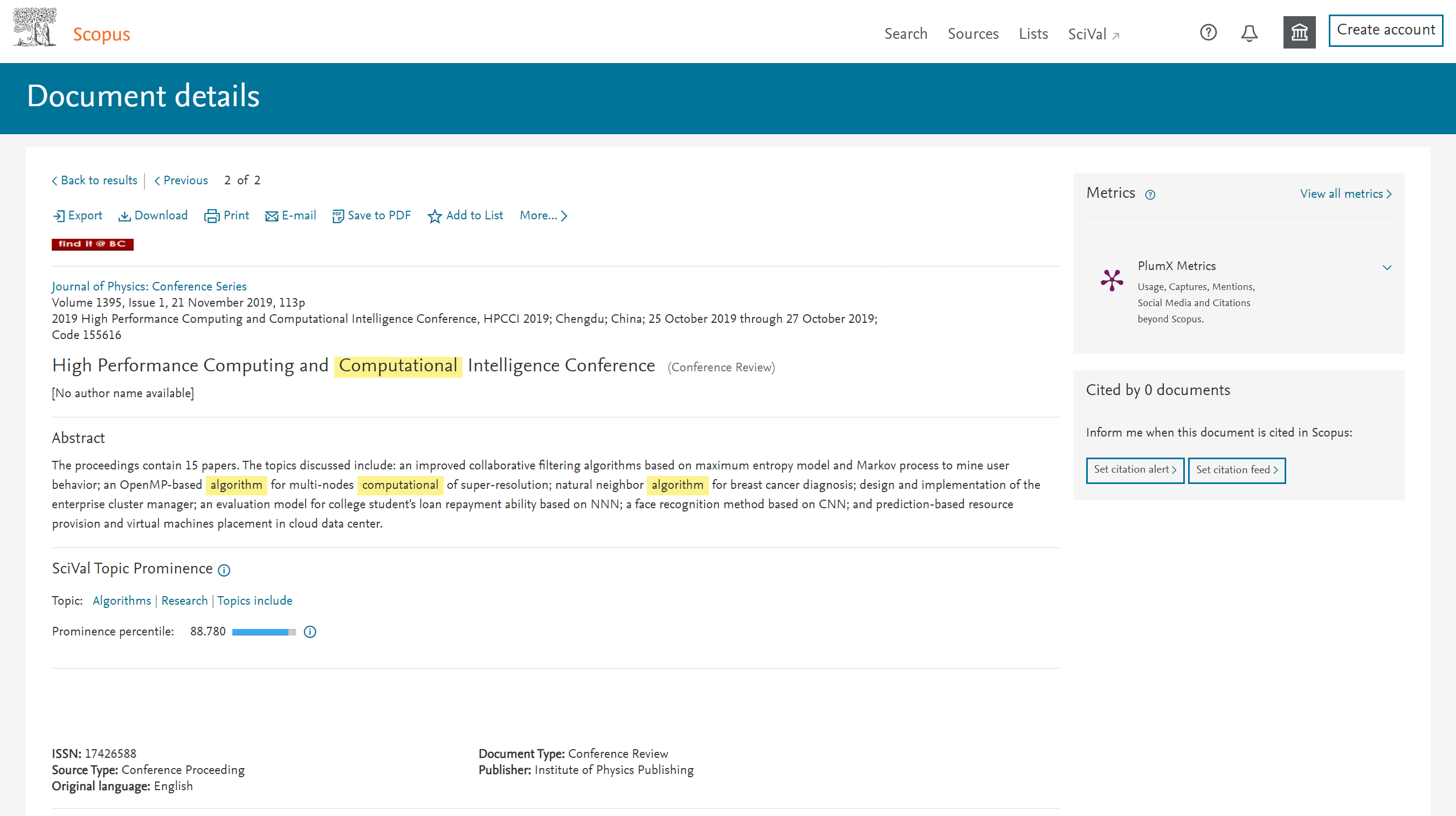The width and height of the screenshot is (1456, 816).
Task: Click the Download text link
Action: click(x=161, y=215)
